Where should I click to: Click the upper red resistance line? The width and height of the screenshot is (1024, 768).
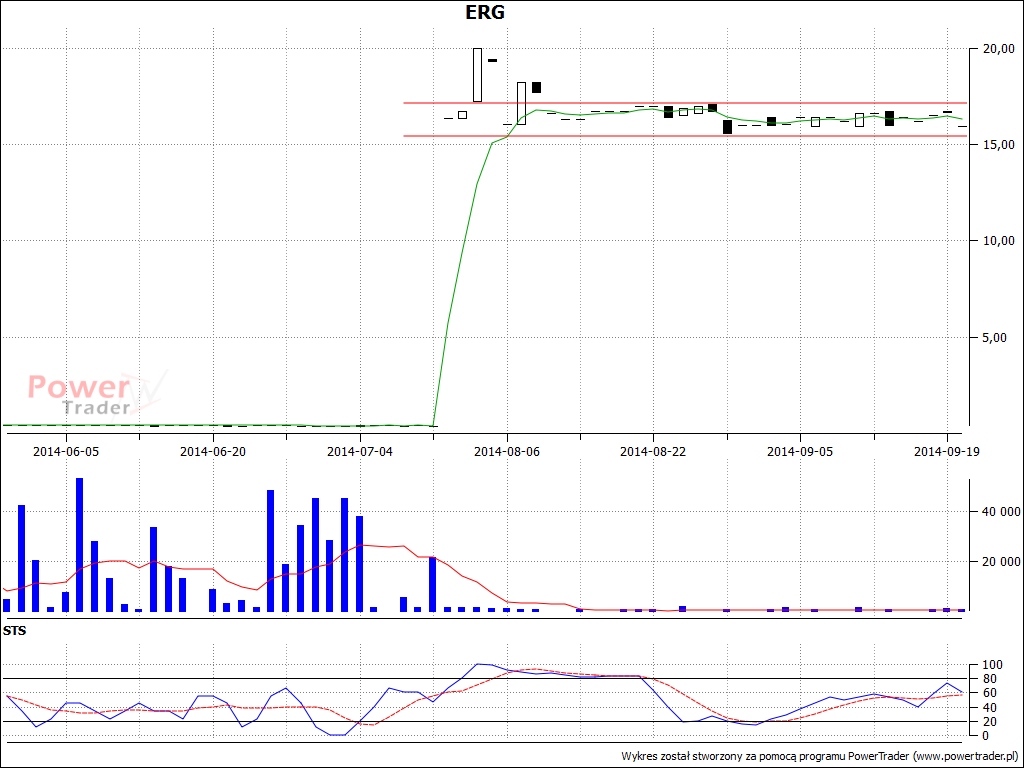pyautogui.click(x=685, y=103)
